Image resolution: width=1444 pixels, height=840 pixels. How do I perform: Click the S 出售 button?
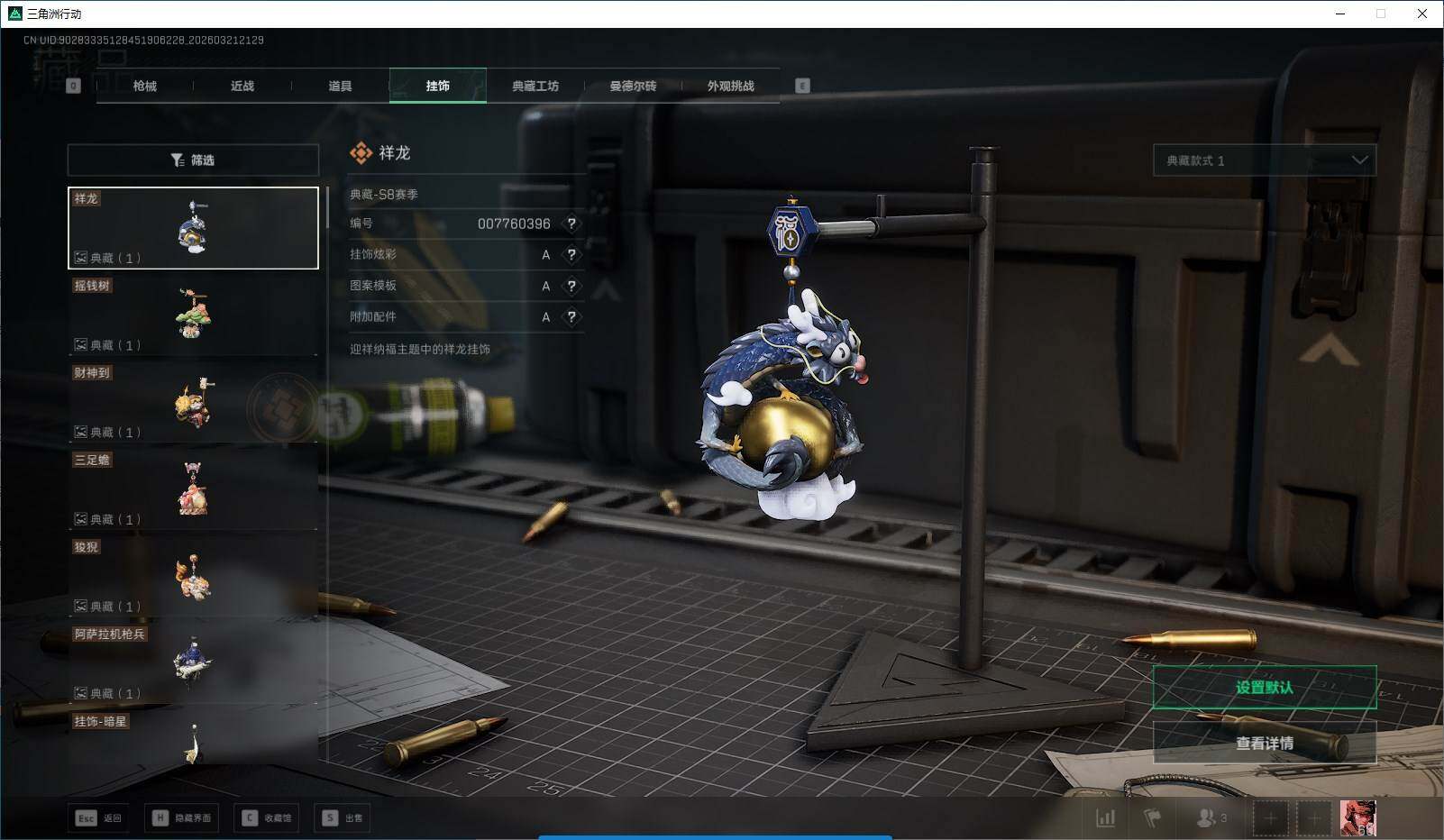(x=343, y=818)
